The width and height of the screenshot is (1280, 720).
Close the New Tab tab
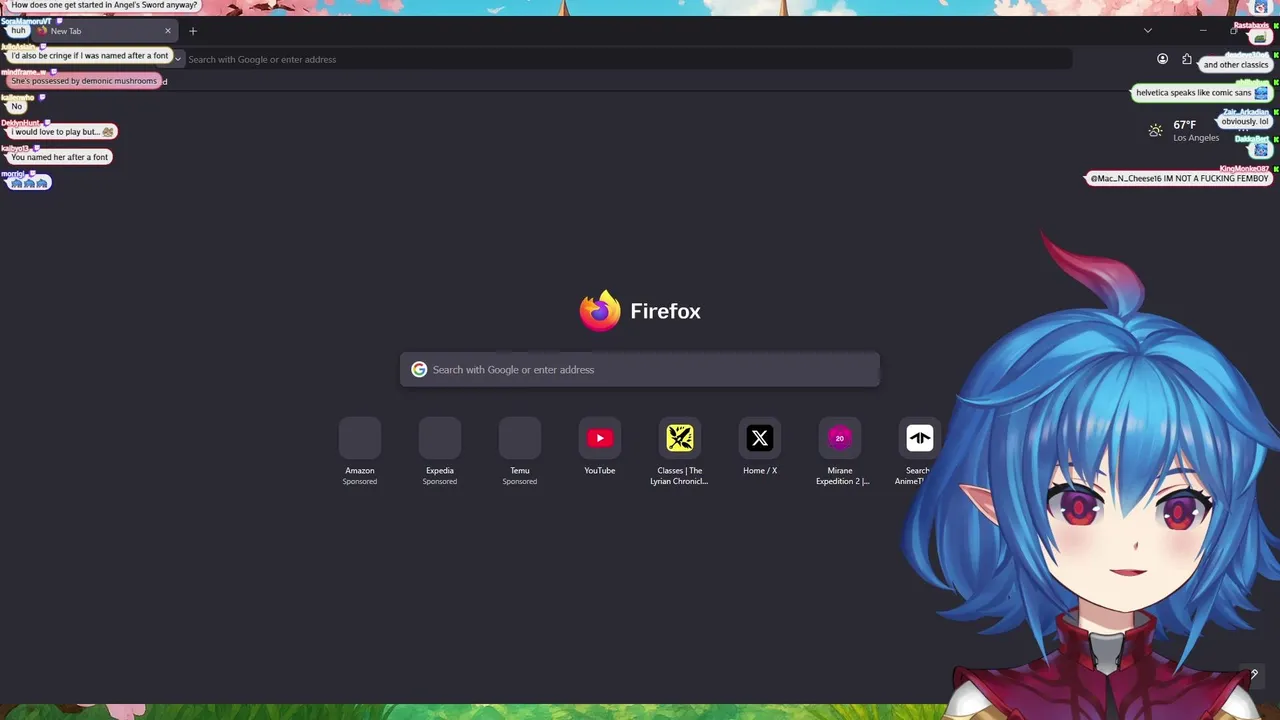tap(168, 31)
